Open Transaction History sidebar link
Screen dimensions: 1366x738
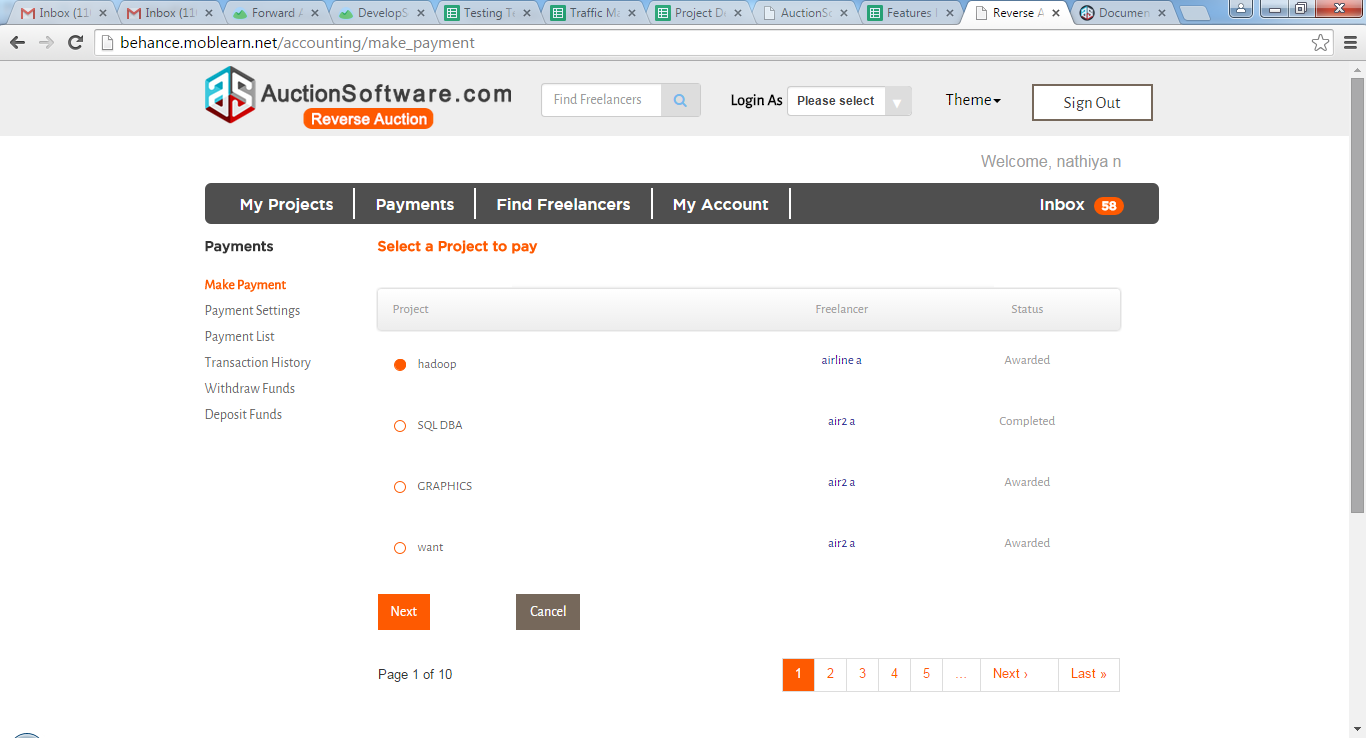(x=258, y=363)
